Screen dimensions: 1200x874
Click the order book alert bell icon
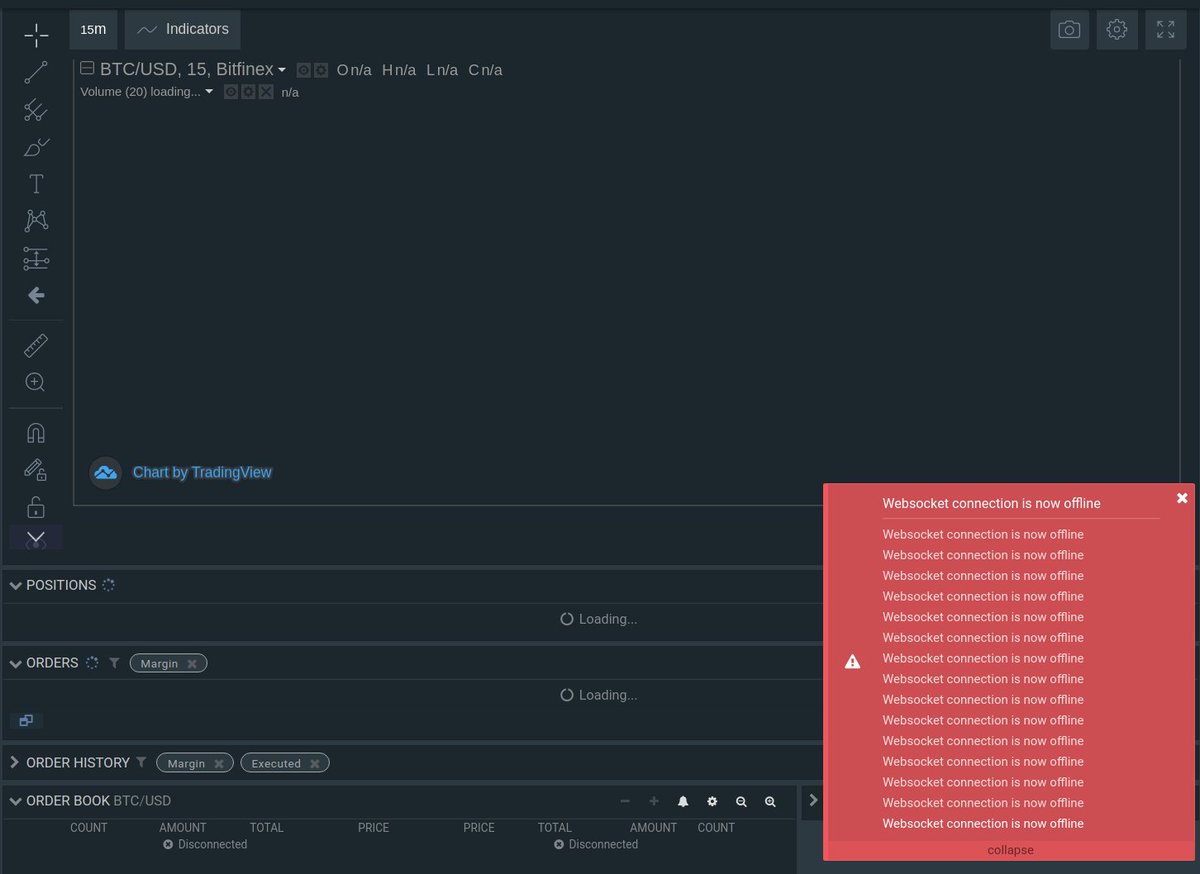pos(683,801)
